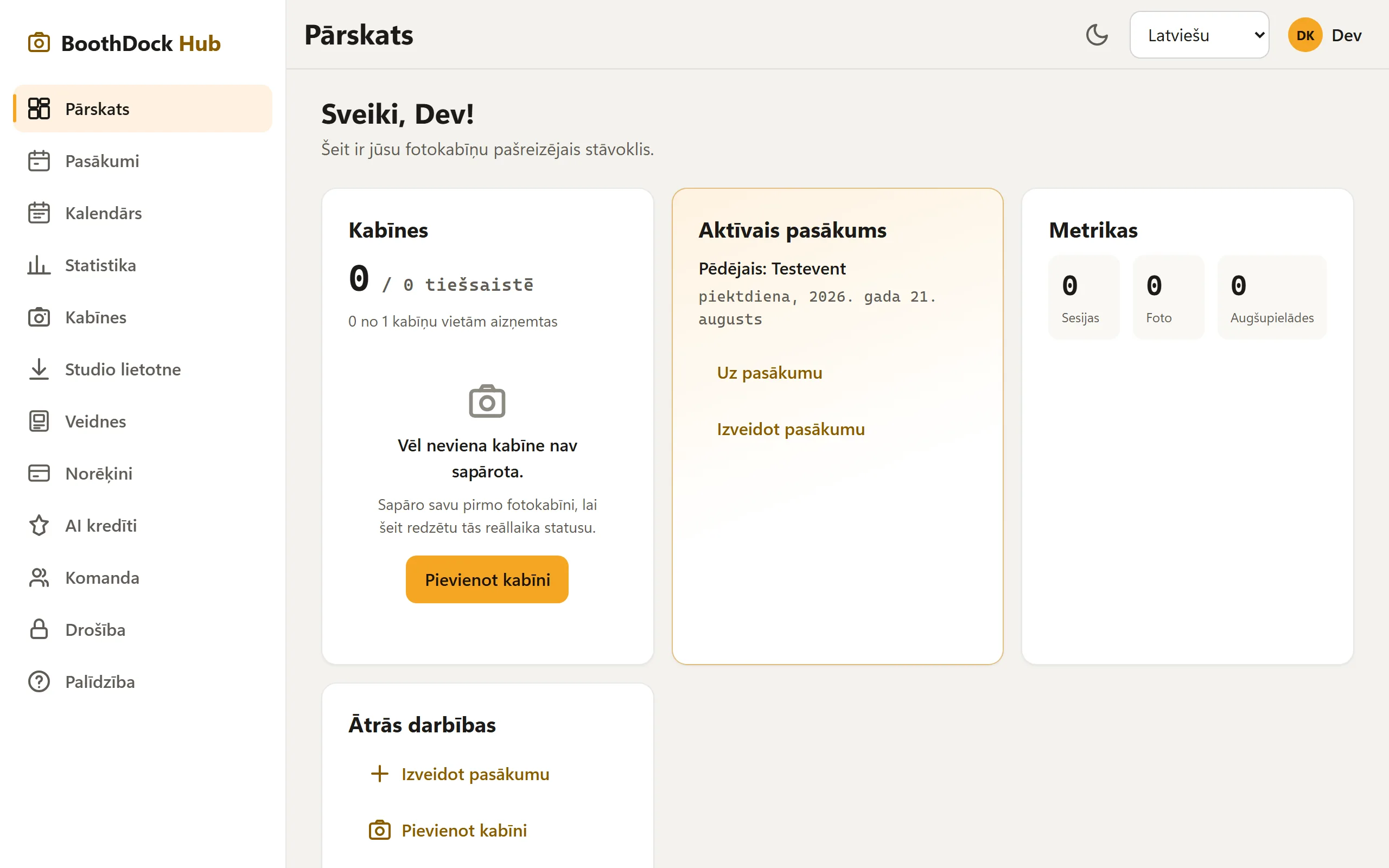This screenshot has height=868, width=1389.
Task: Click the Statistika bar chart icon
Action: (39, 265)
